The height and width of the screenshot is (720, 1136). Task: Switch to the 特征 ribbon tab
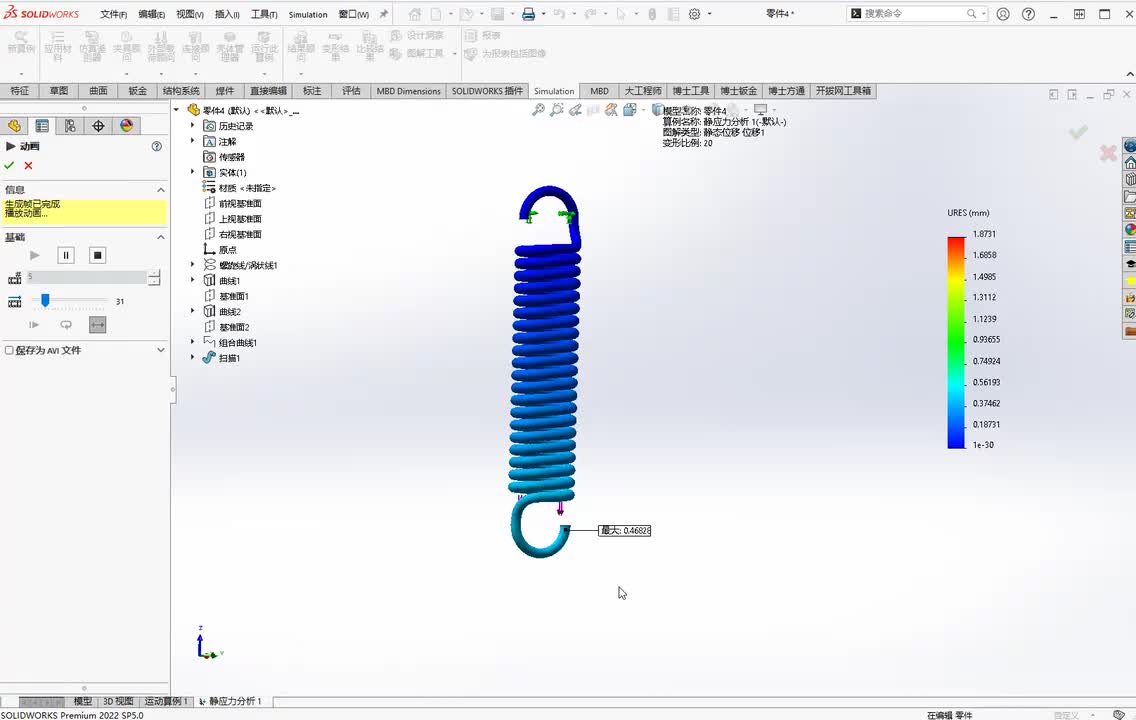click(20, 91)
